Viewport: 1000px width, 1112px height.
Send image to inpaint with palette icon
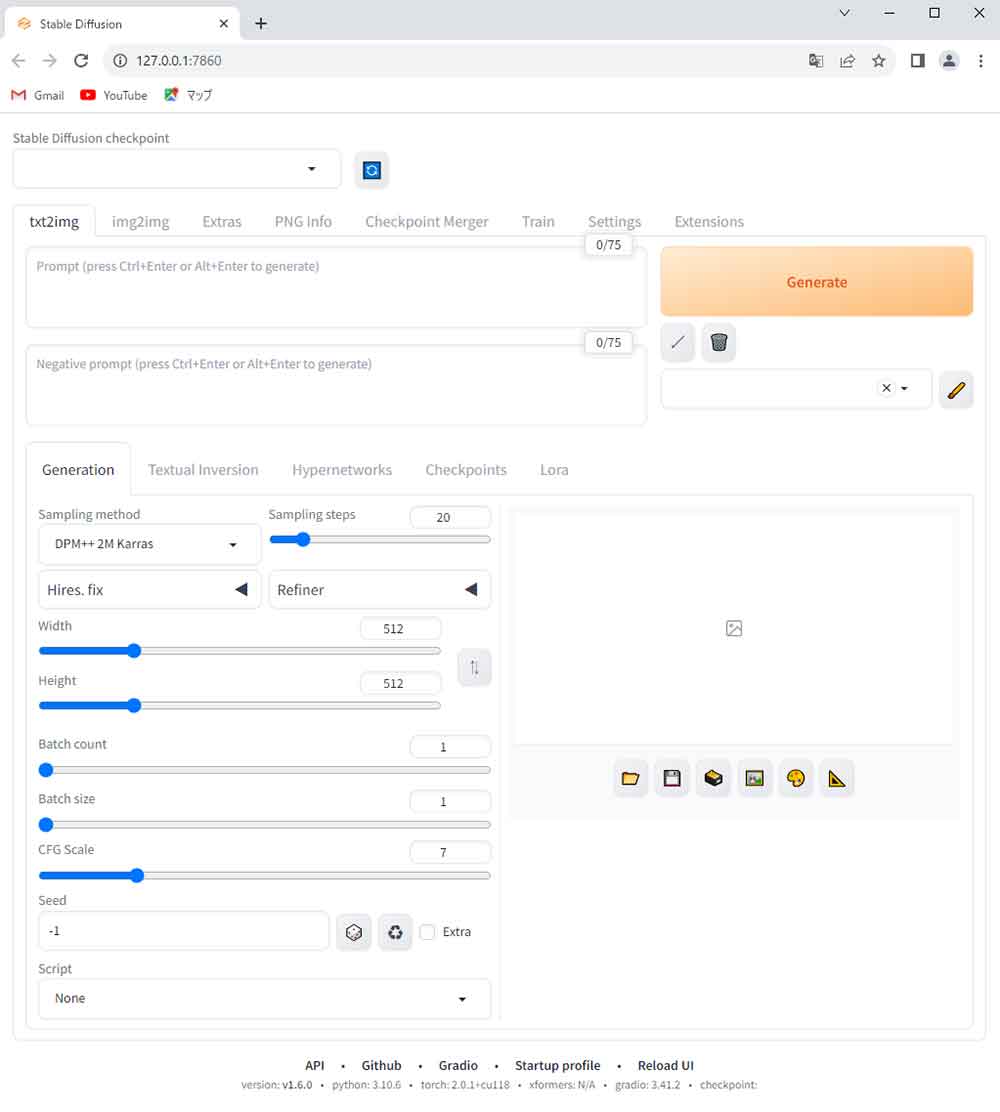tap(796, 779)
